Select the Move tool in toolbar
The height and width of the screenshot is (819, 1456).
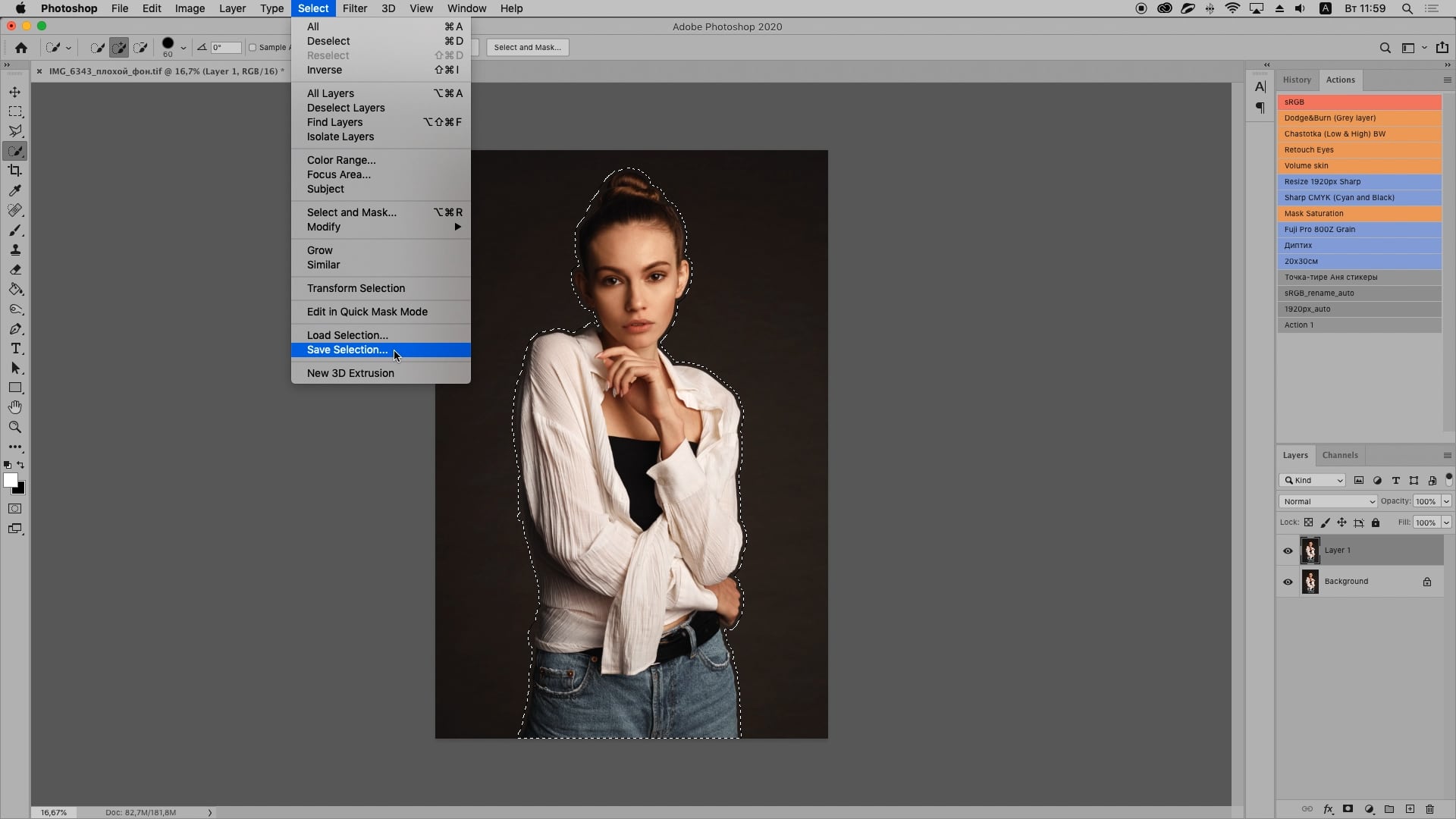click(14, 90)
